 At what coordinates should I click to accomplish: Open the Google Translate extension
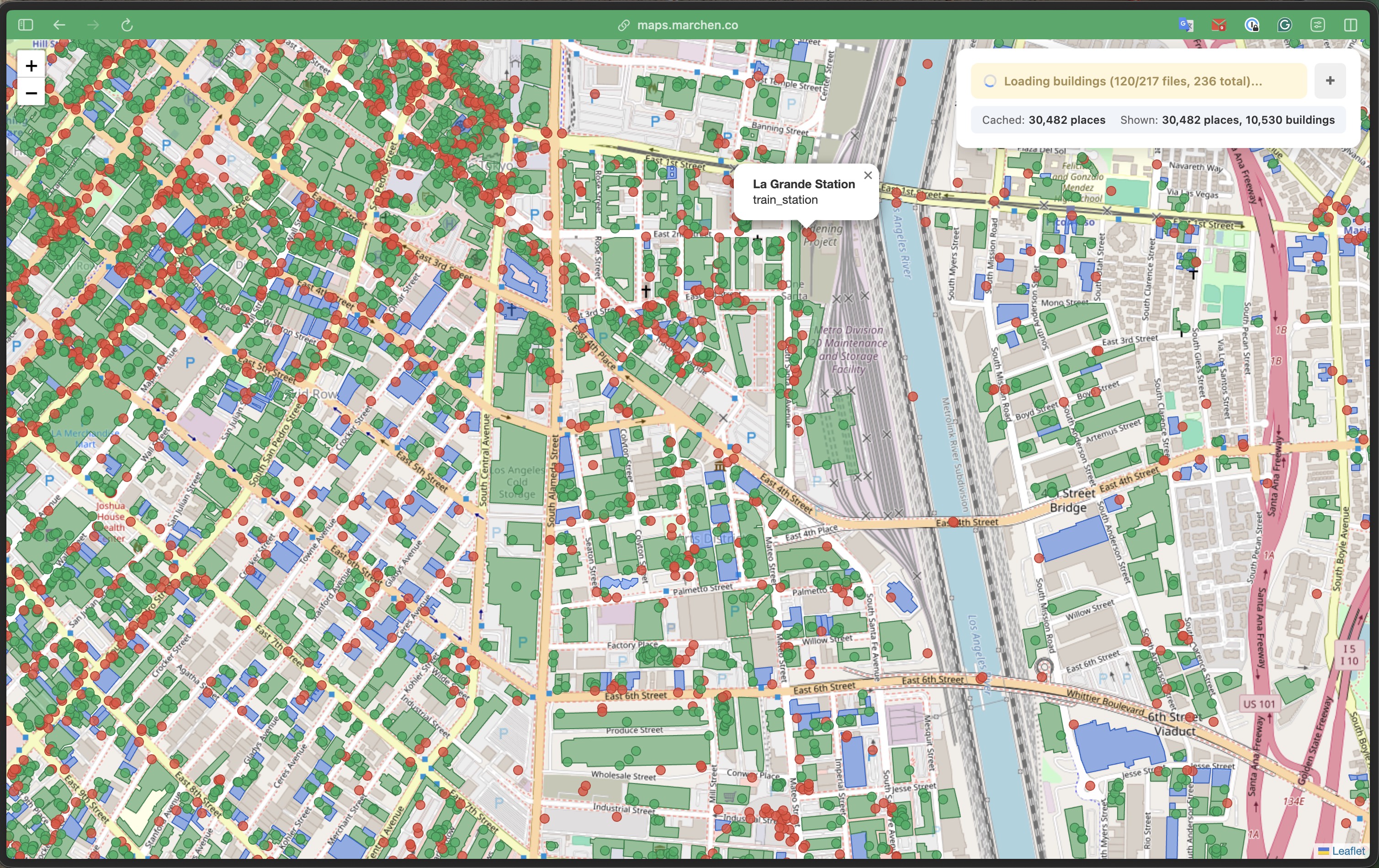coord(1185,25)
